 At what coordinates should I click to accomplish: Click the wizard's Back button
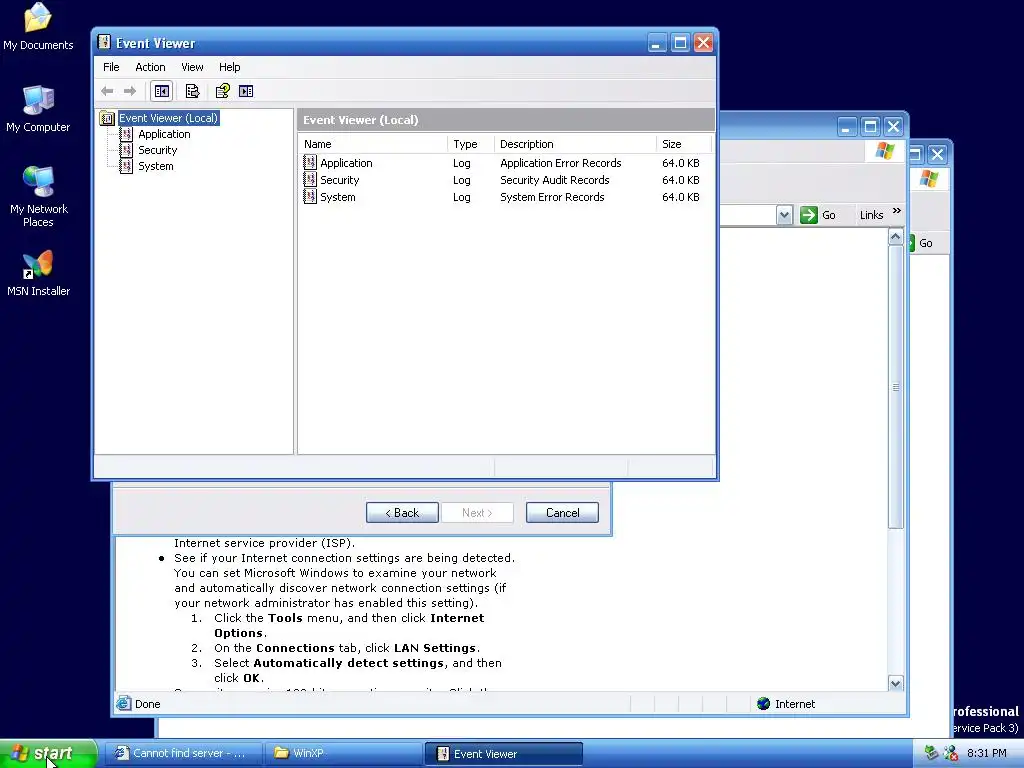402,513
